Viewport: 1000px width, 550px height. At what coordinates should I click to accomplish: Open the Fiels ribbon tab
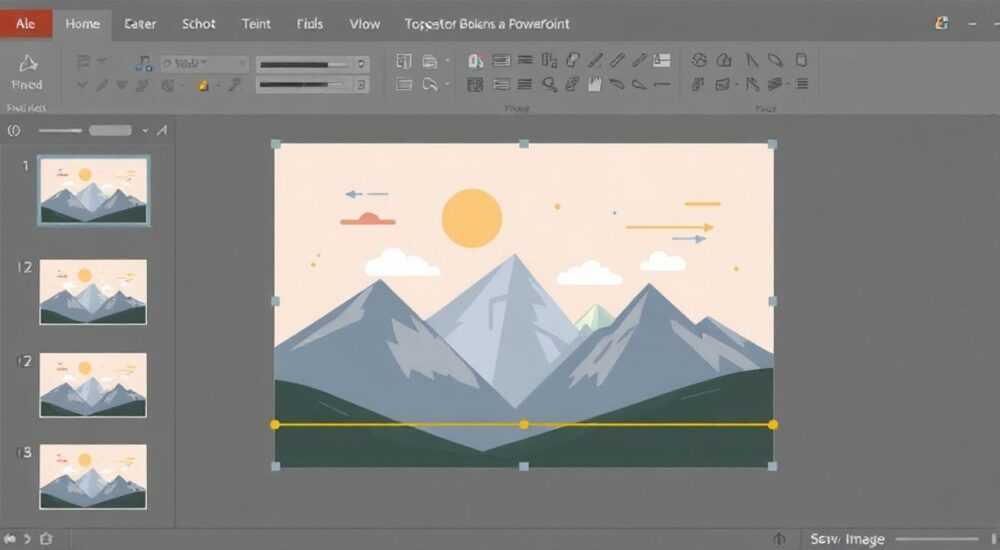(309, 24)
